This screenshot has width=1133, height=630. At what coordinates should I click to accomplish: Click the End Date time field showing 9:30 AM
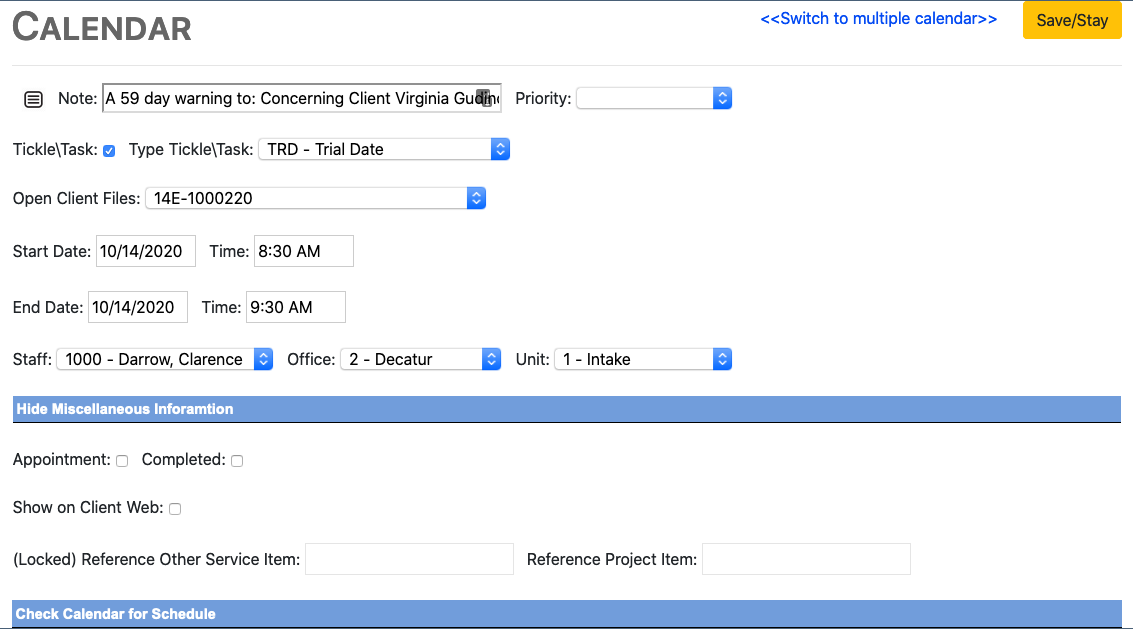coord(297,307)
